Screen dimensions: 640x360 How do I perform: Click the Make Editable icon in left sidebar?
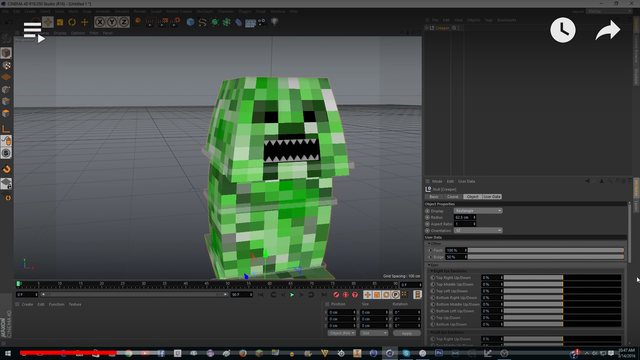pos(6,39)
